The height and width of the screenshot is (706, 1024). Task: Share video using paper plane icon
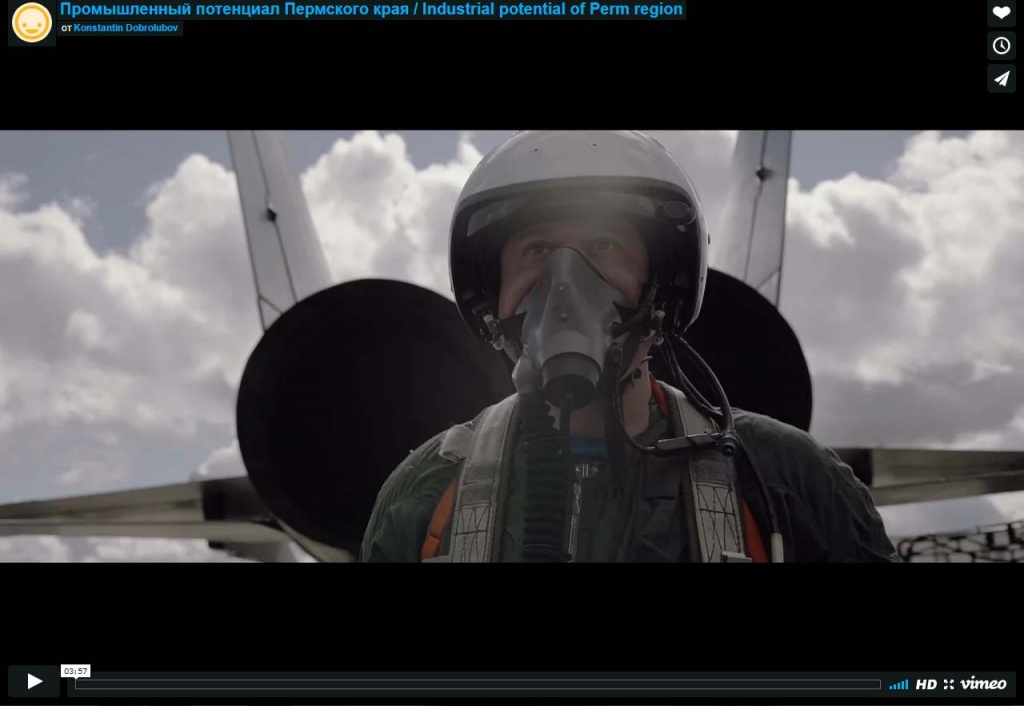pyautogui.click(x=1001, y=78)
